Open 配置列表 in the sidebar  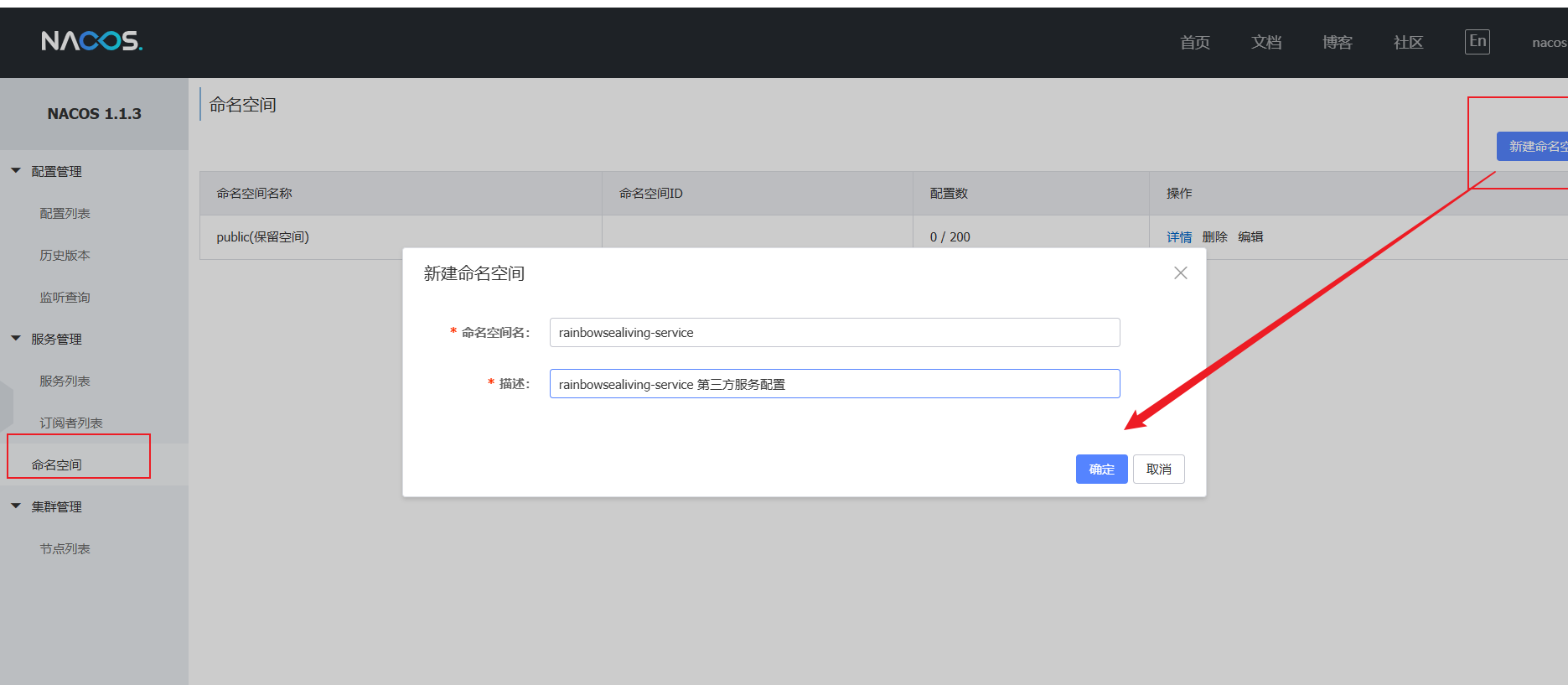click(x=65, y=213)
